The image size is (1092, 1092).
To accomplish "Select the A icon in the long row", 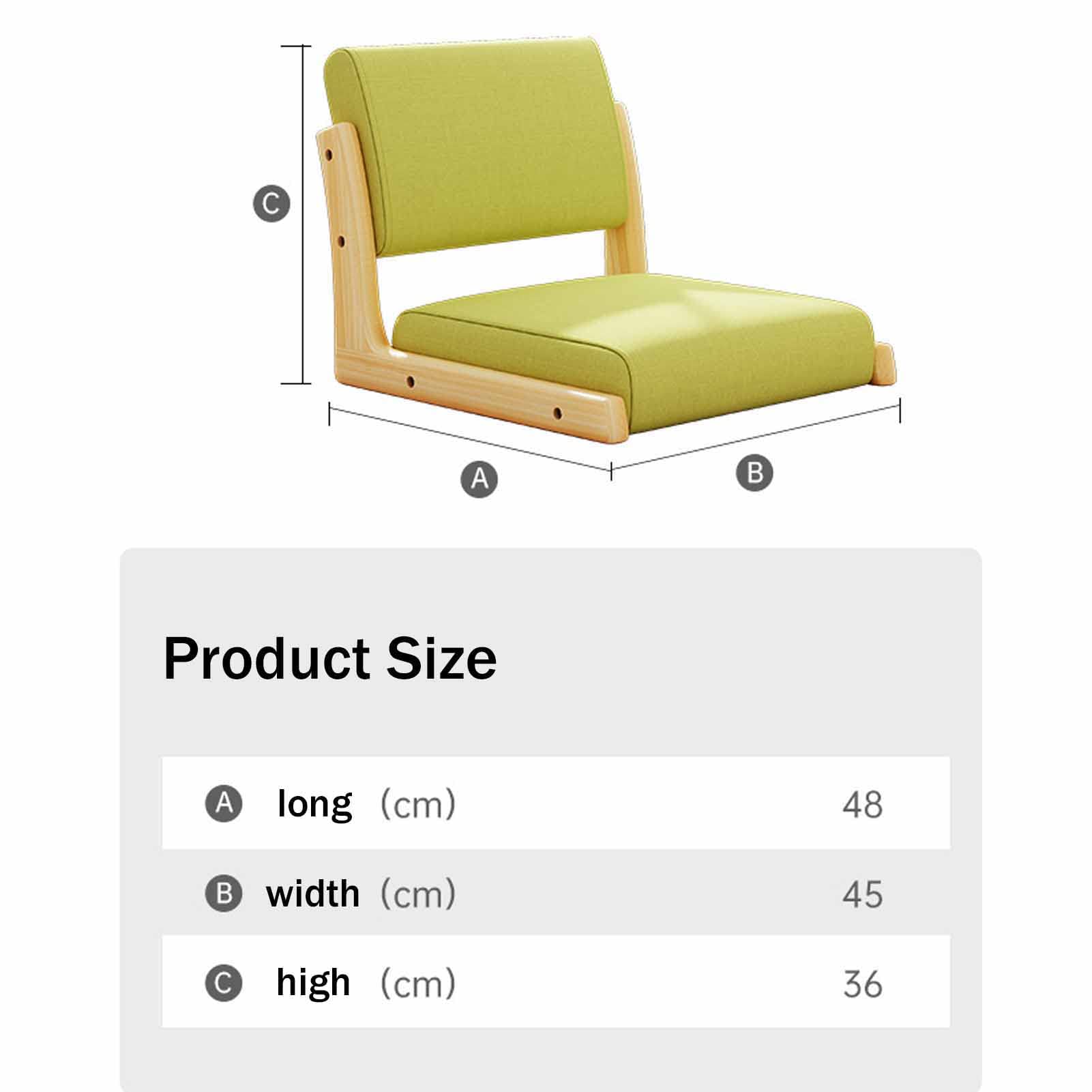I will 224,803.
